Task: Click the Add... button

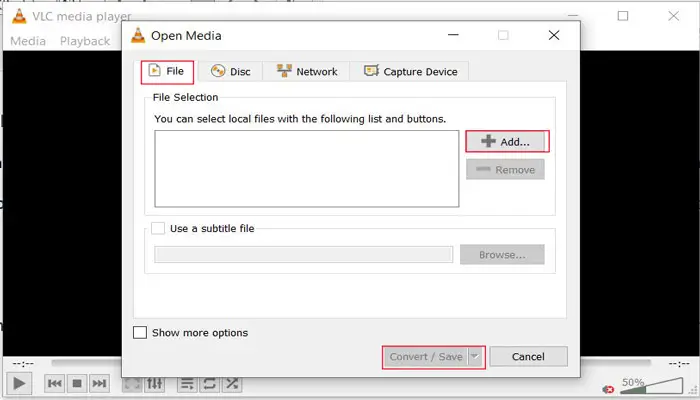Action: (x=507, y=142)
